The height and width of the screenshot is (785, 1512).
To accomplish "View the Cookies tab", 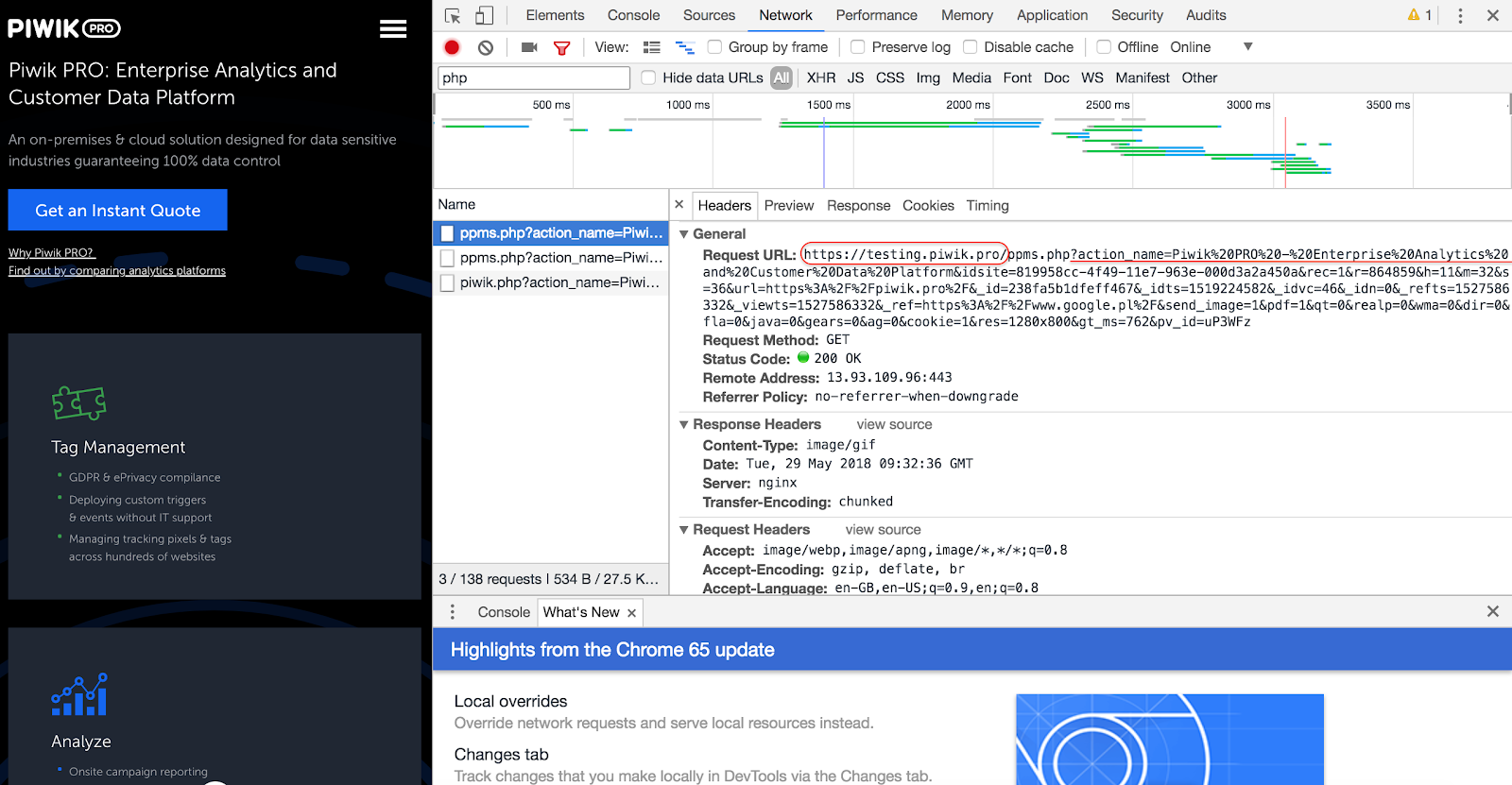I will (928, 205).
